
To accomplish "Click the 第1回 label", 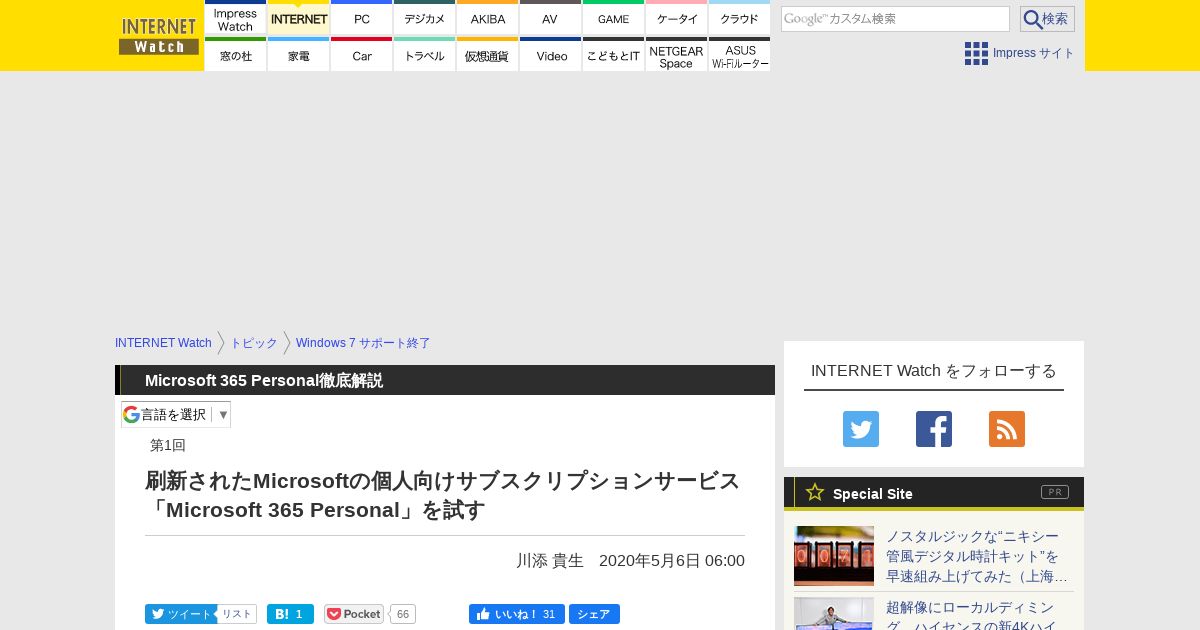I will [168, 445].
